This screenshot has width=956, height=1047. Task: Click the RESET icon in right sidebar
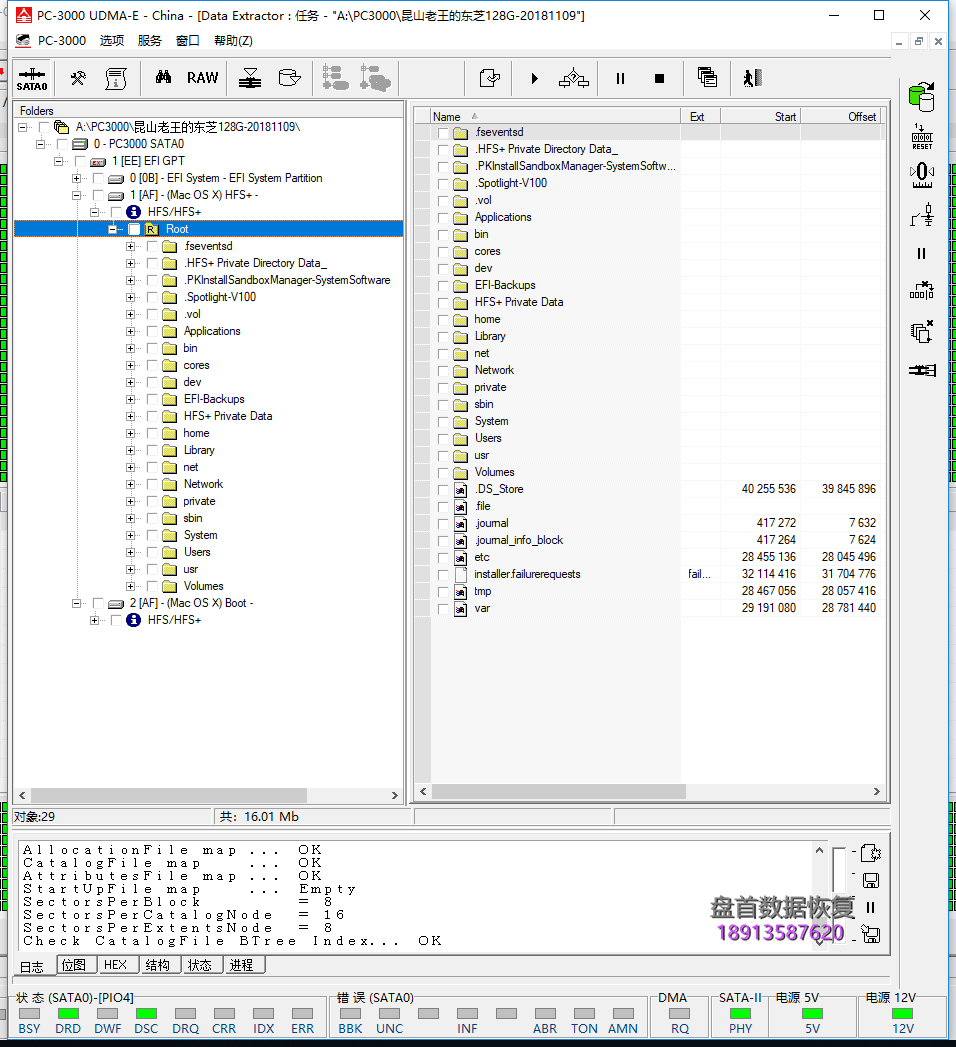[x=922, y=137]
